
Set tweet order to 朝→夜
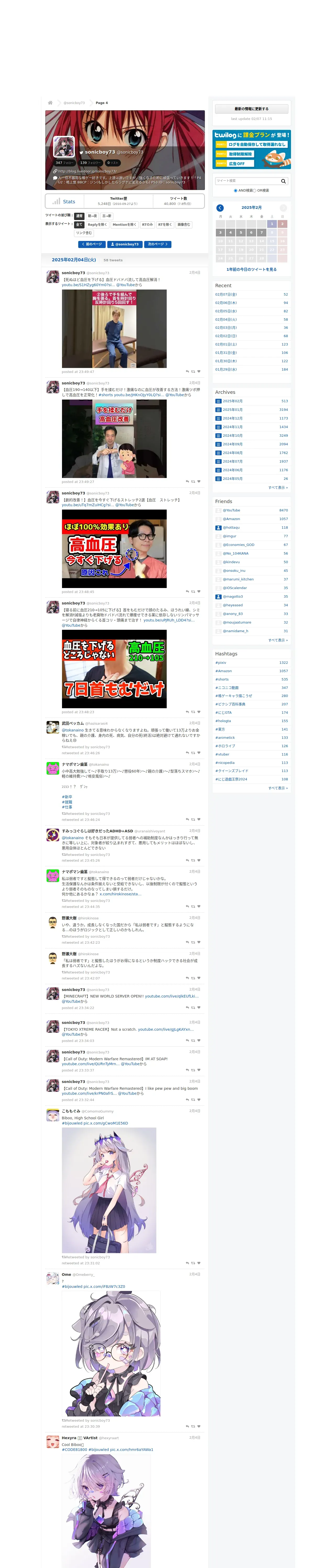coord(92,216)
